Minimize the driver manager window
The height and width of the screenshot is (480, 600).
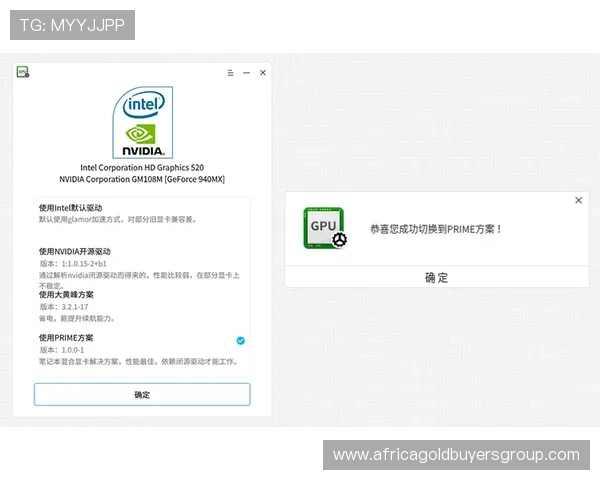tap(246, 73)
